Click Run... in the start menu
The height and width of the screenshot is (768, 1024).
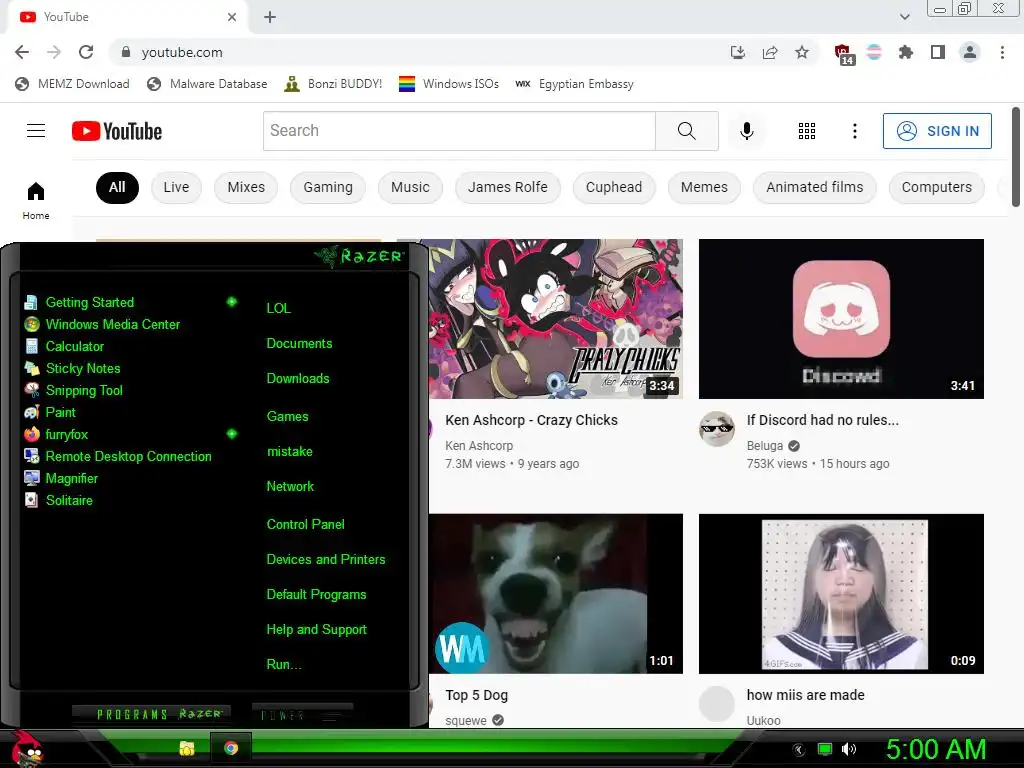(x=284, y=664)
